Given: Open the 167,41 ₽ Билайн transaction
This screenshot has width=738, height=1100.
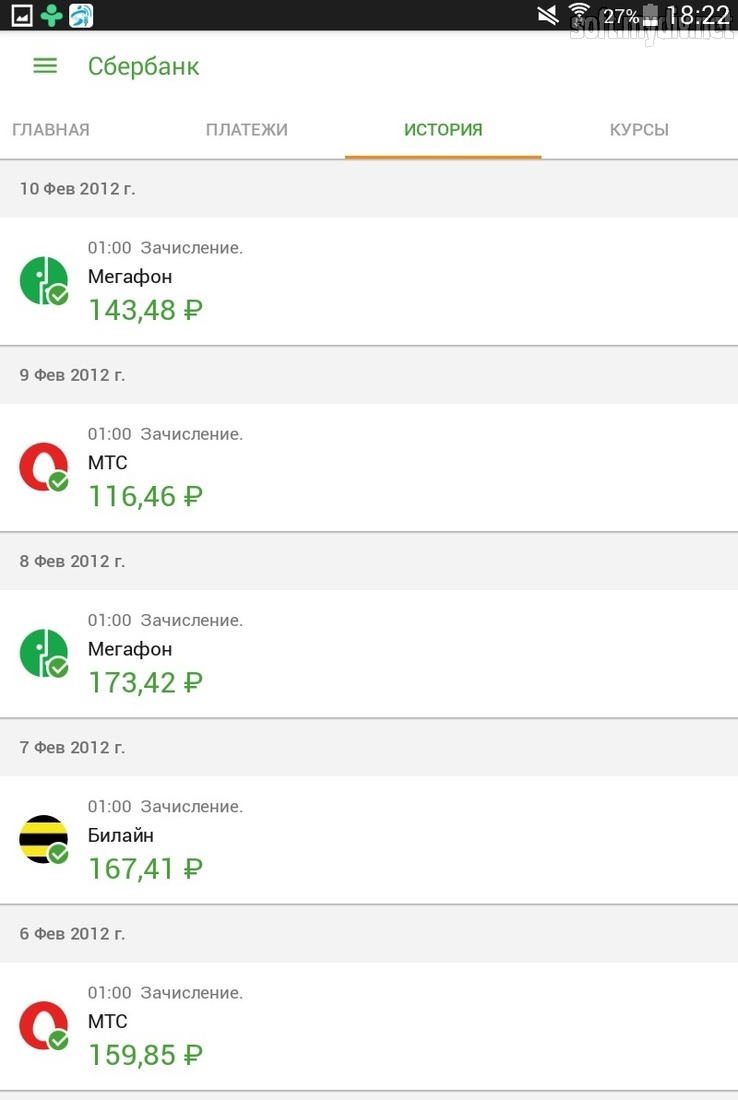Looking at the screenshot, I should pos(369,840).
